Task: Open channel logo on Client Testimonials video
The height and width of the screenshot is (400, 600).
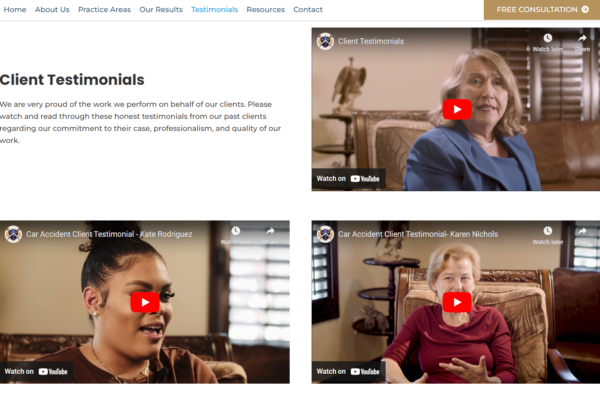Action: coord(325,41)
